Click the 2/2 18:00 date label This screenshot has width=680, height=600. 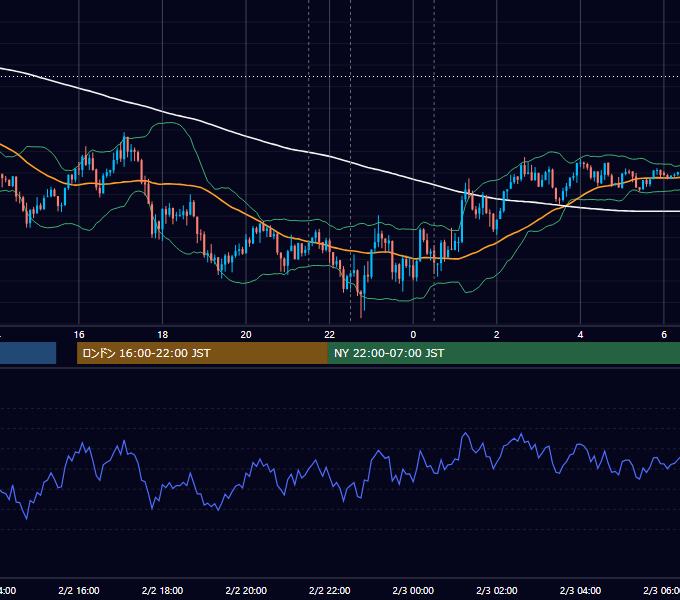163,590
